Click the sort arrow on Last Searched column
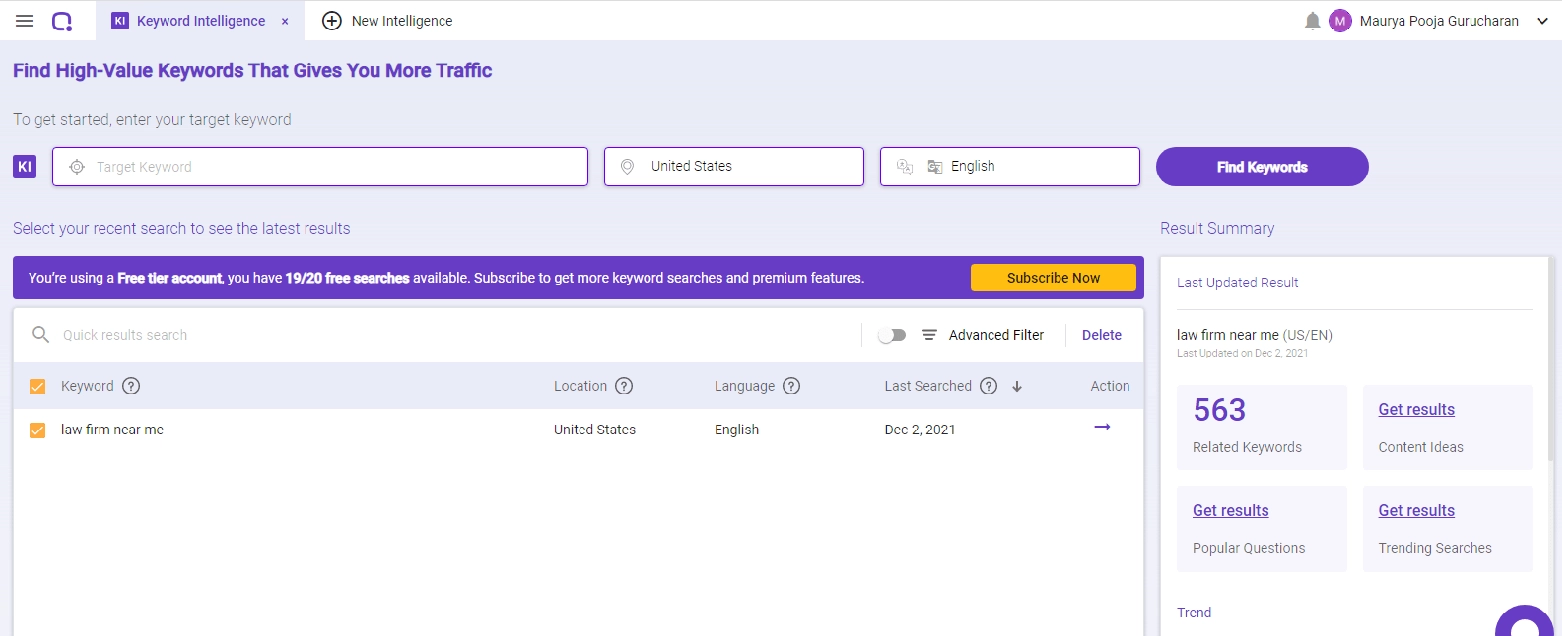This screenshot has width=1562, height=636. point(1017,386)
